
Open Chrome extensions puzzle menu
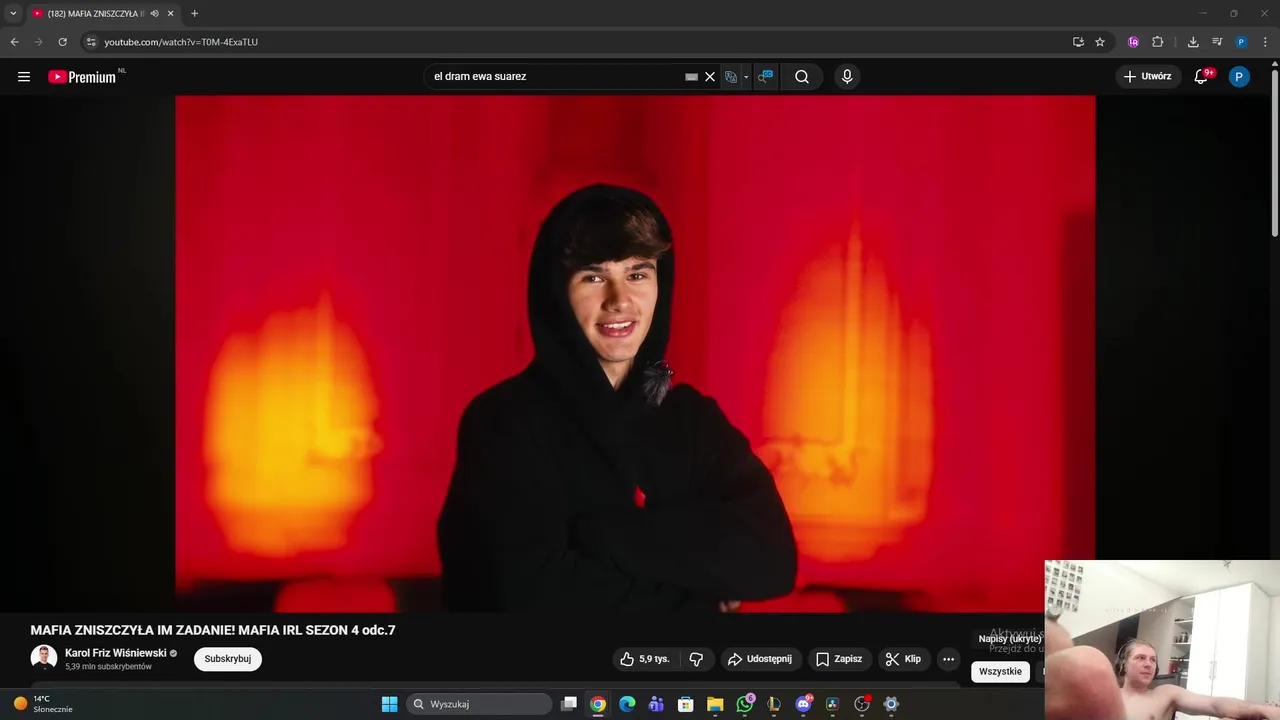tap(1158, 42)
